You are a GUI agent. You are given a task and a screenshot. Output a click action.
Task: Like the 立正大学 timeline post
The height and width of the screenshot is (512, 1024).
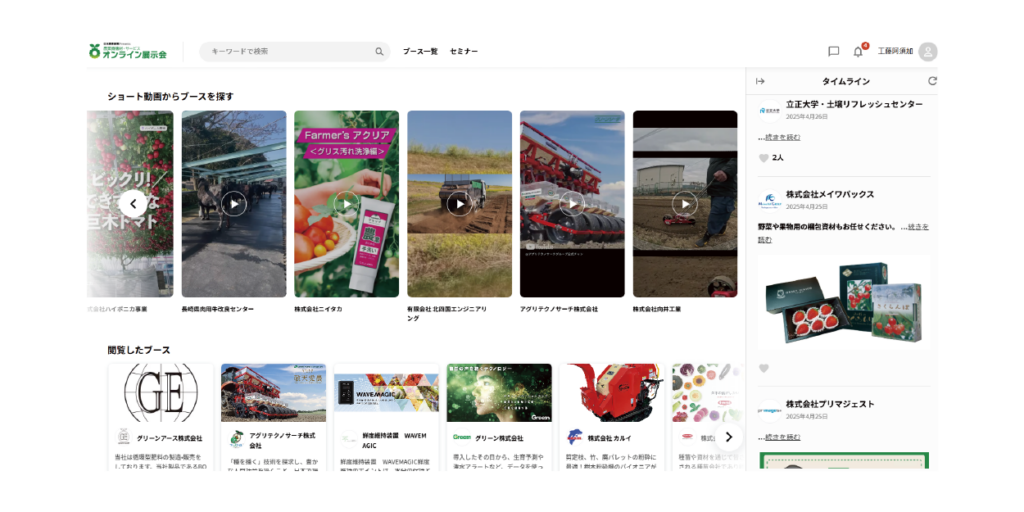[x=764, y=158]
